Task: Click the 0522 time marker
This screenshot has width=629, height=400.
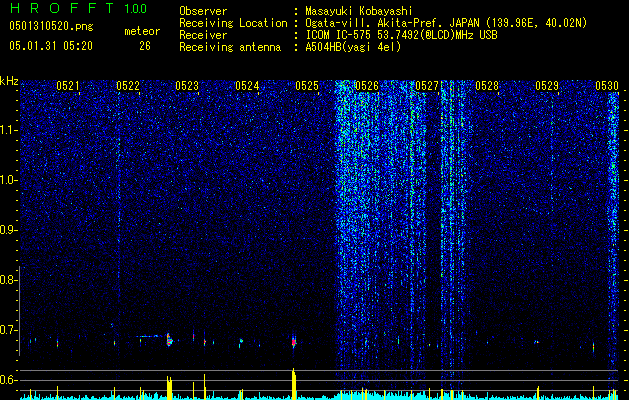Action: pos(128,86)
